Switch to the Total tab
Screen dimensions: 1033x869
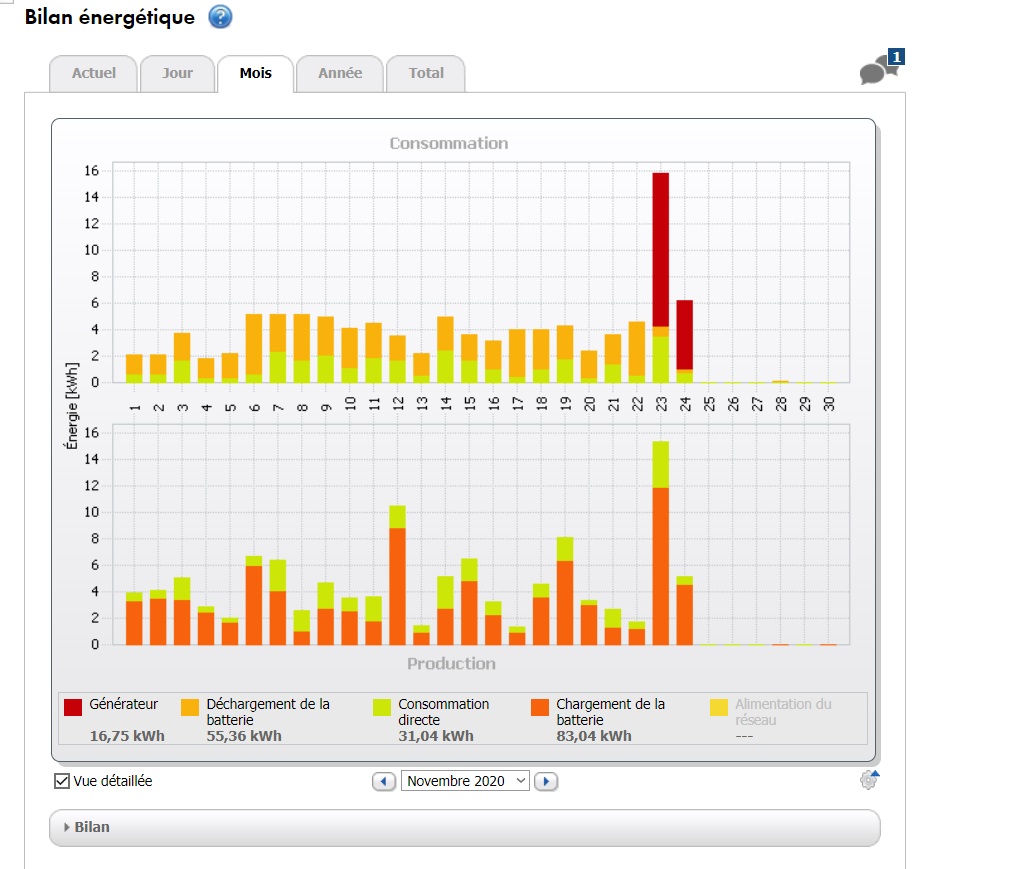(426, 73)
